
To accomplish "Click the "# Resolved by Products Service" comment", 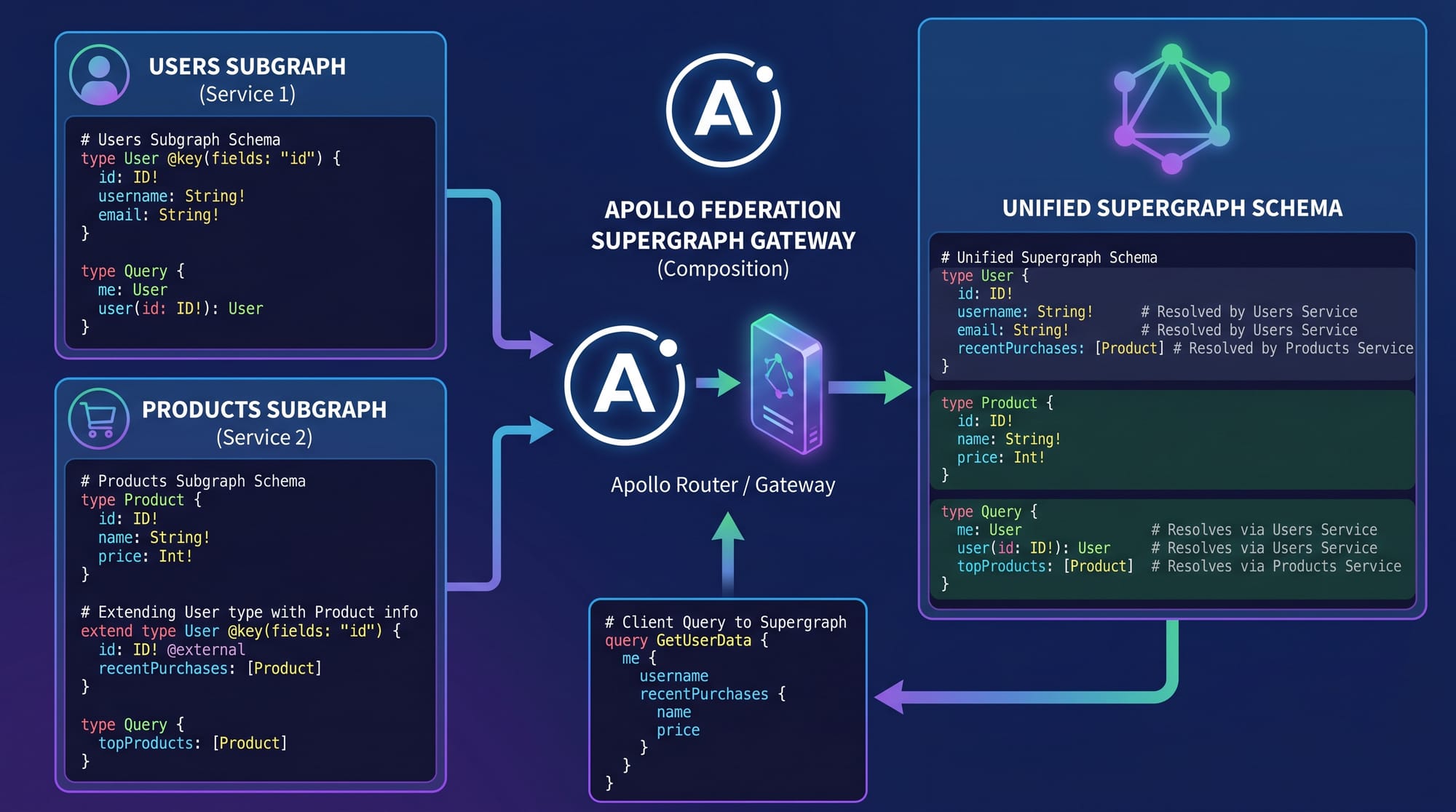I will pos(1293,349).
